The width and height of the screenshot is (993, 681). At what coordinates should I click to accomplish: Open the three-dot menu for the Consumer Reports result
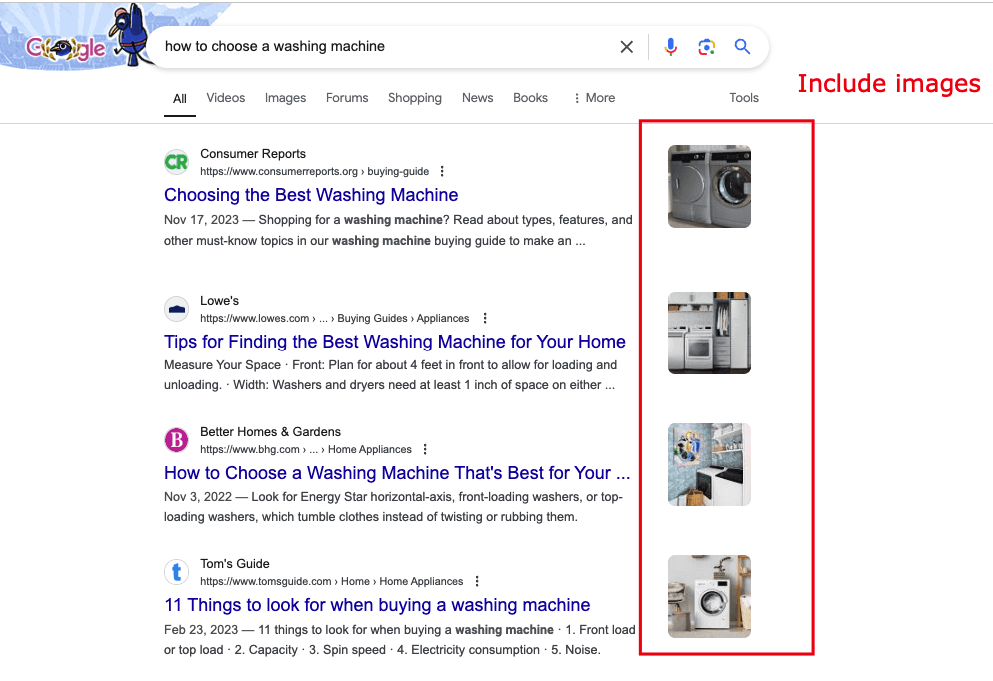(442, 171)
